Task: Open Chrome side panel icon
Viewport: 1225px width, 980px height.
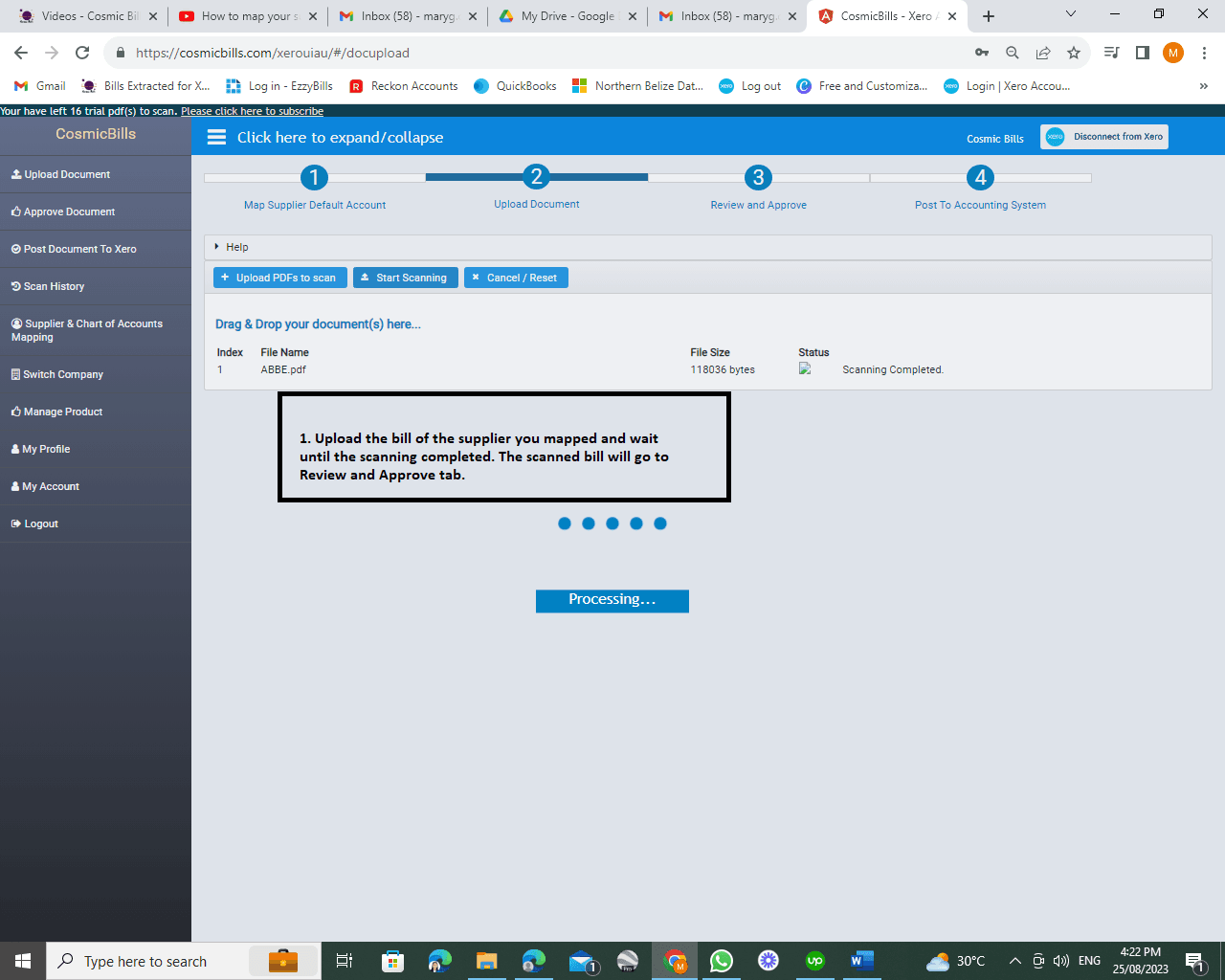Action: [x=1143, y=53]
